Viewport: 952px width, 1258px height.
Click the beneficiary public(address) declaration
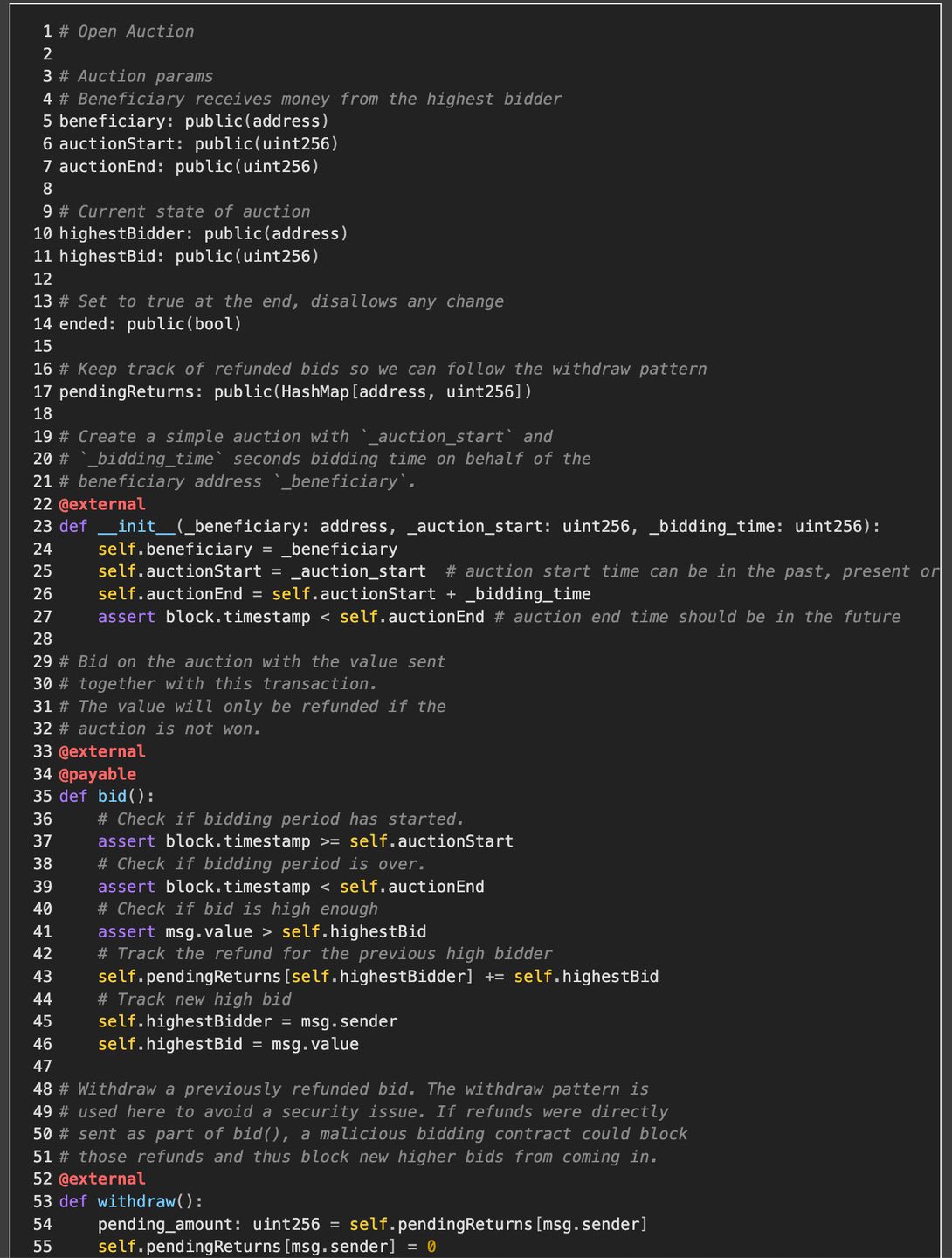pyautogui.click(x=194, y=121)
